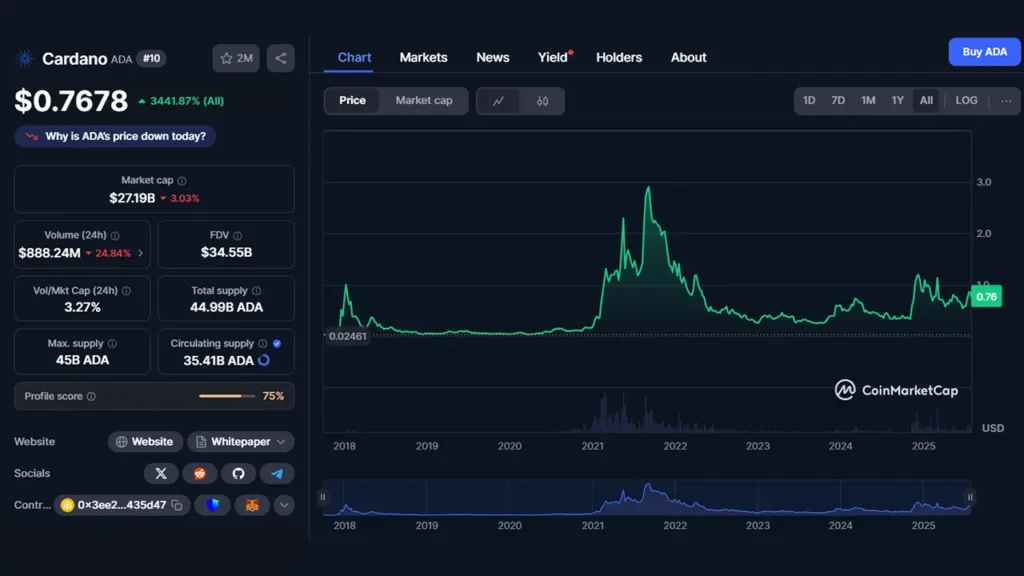Add Cardano to watchlist with star button
Screen dimensions: 1024x576
point(236,58)
